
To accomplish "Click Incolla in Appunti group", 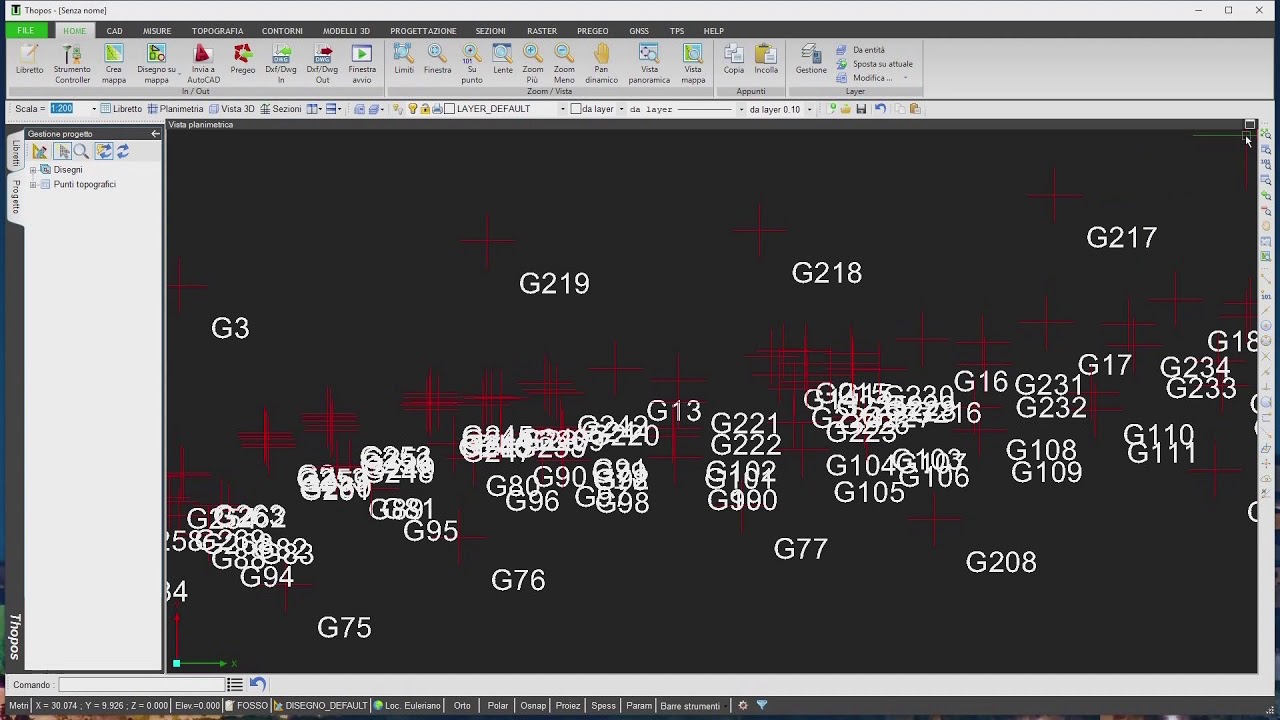I will pos(766,60).
